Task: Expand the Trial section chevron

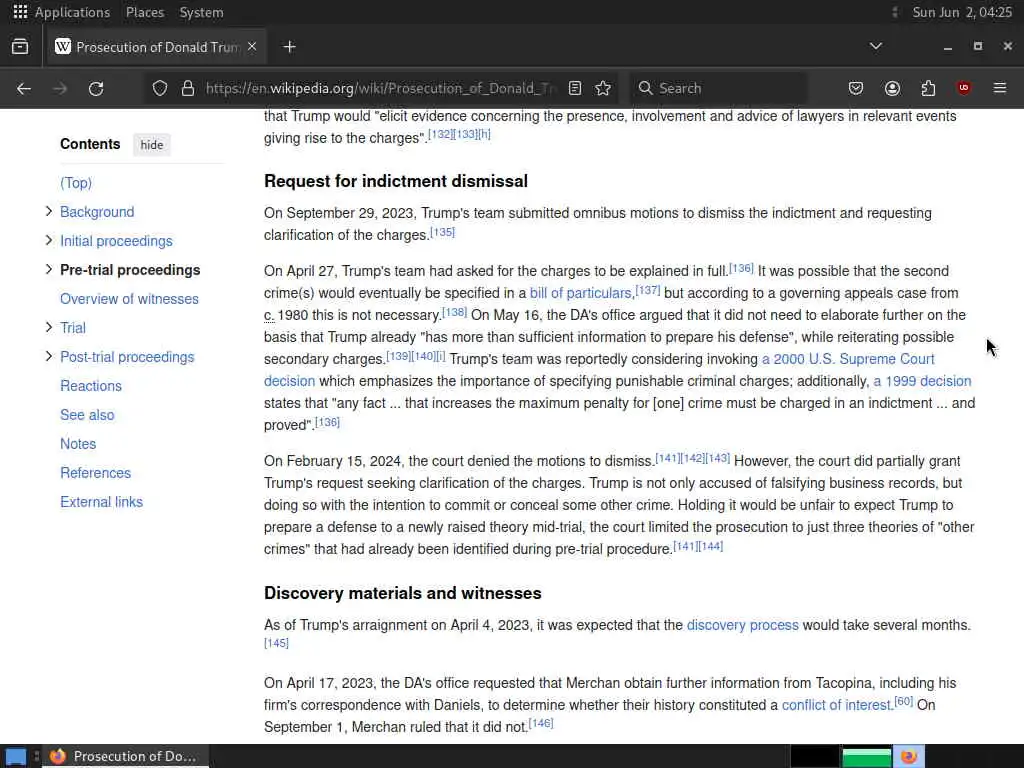Action: 48,327
